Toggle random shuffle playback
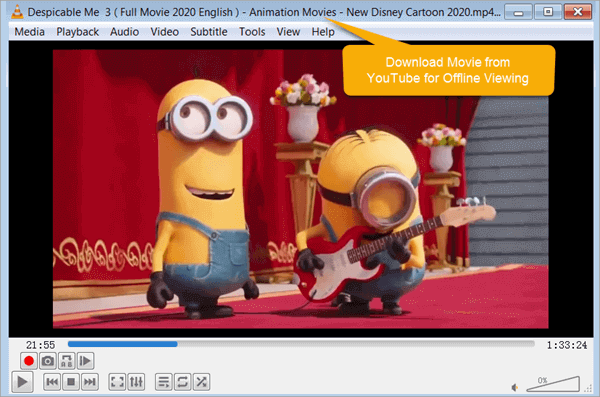Viewport: 600px width, 397px height. [201, 382]
